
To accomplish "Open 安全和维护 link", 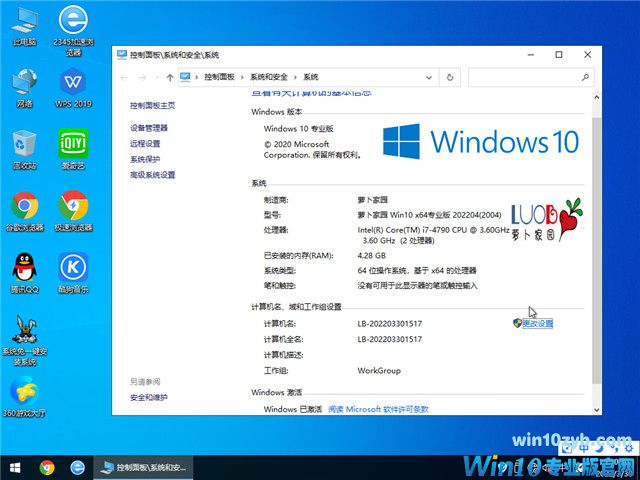I will pos(149,397).
